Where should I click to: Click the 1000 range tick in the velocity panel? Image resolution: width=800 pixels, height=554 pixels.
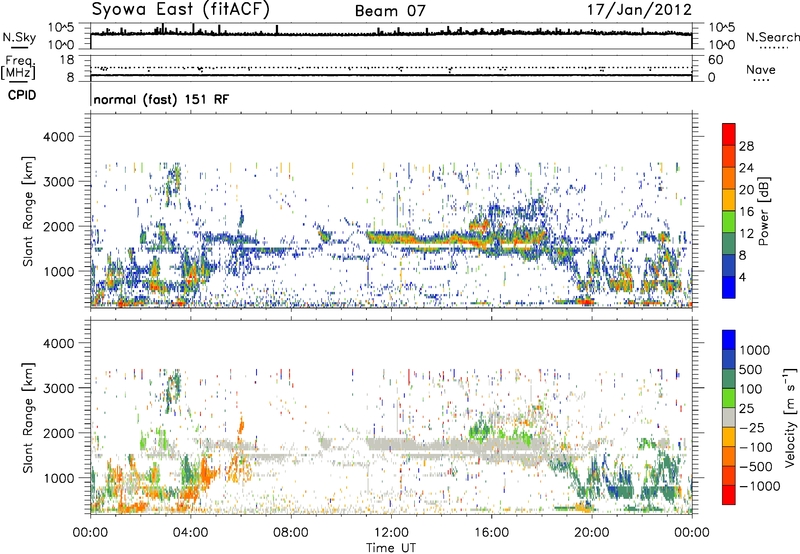[58, 478]
